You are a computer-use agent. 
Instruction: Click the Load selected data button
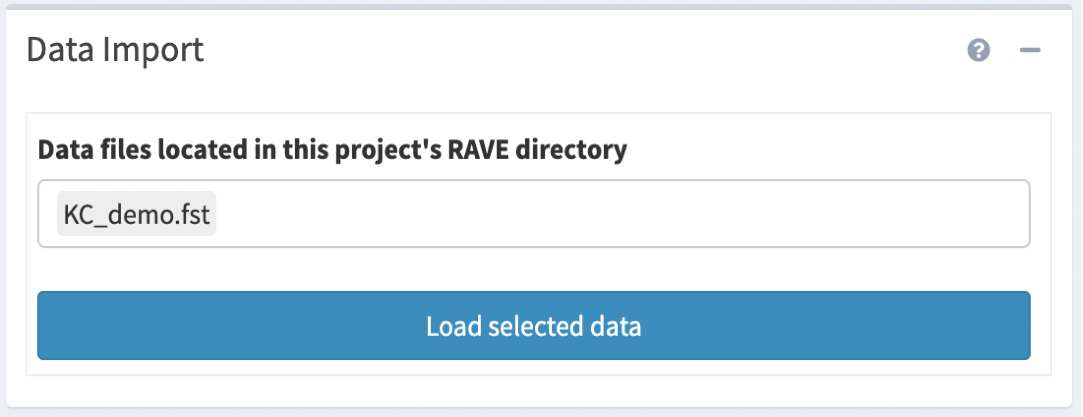click(x=533, y=326)
